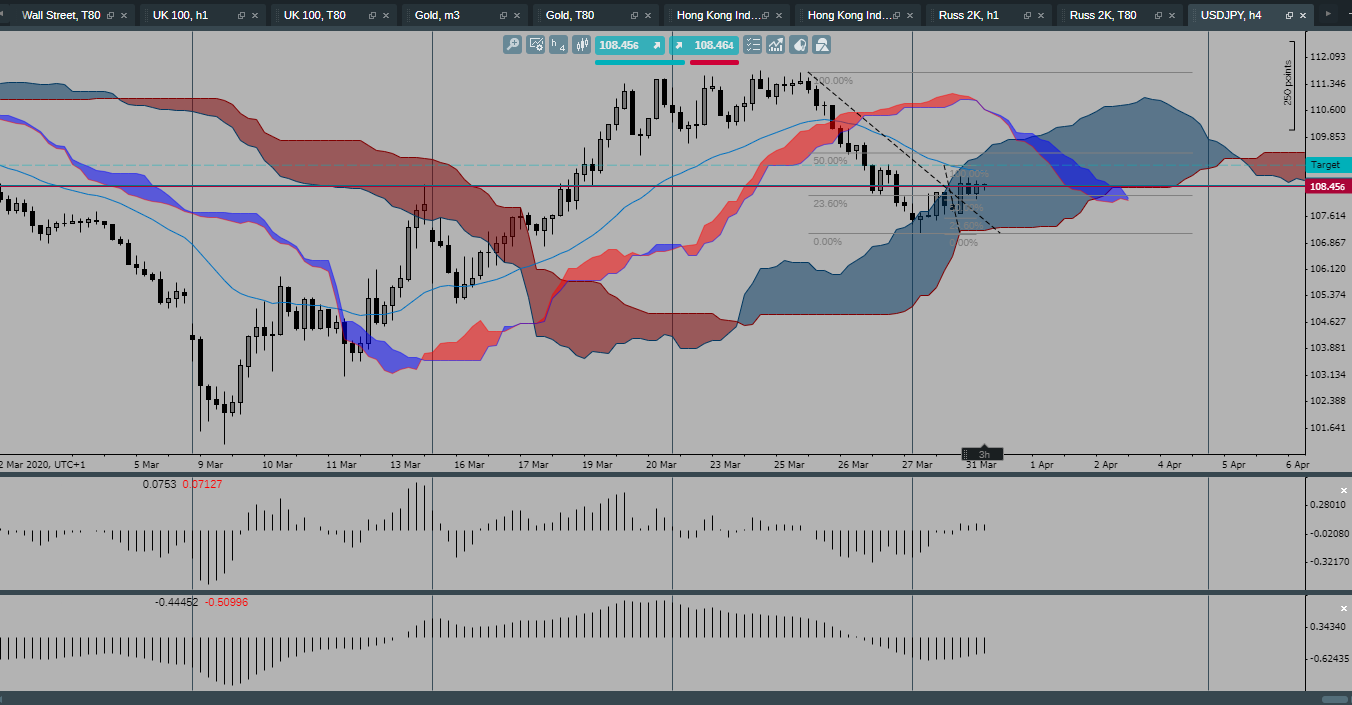
Task: Dismiss the lower momentum indicator panel
Action: point(1343,608)
